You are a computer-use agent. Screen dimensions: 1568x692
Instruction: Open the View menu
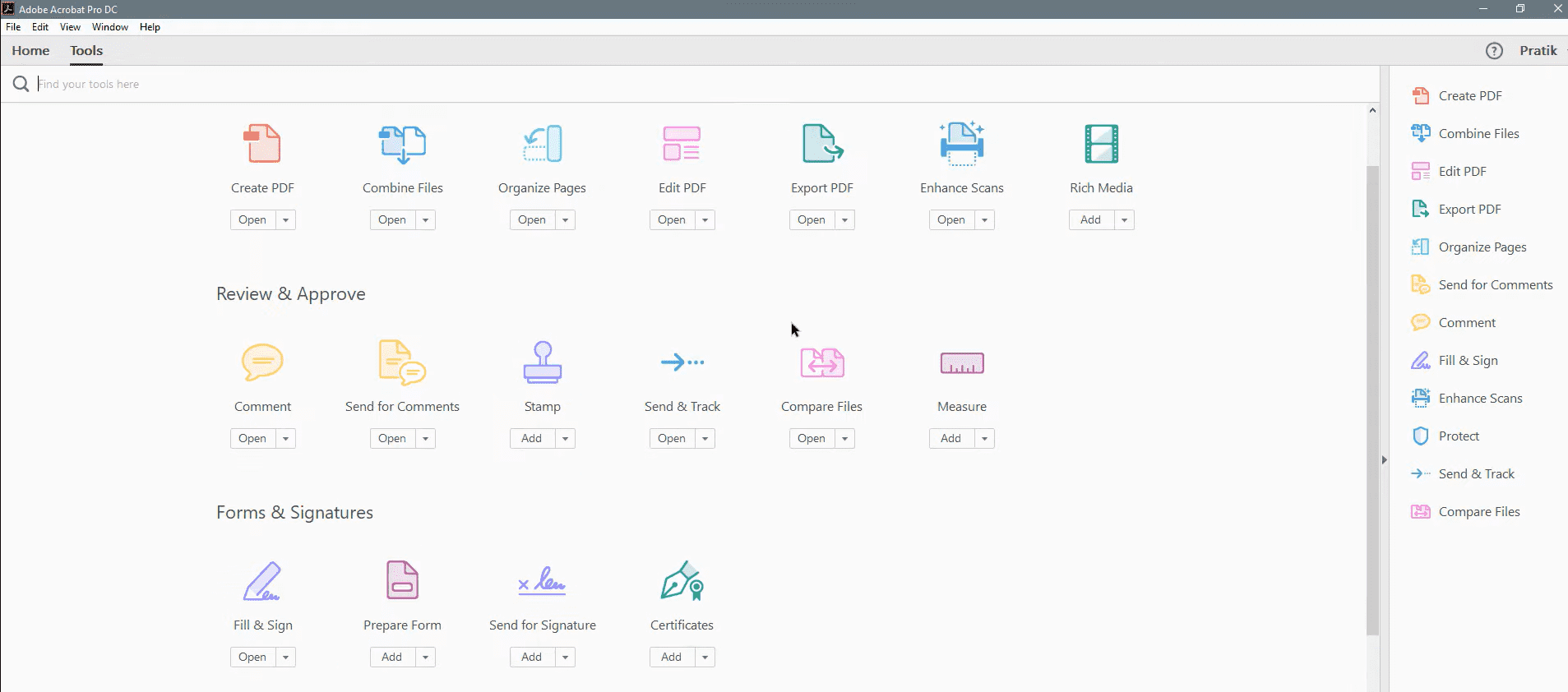(x=70, y=27)
